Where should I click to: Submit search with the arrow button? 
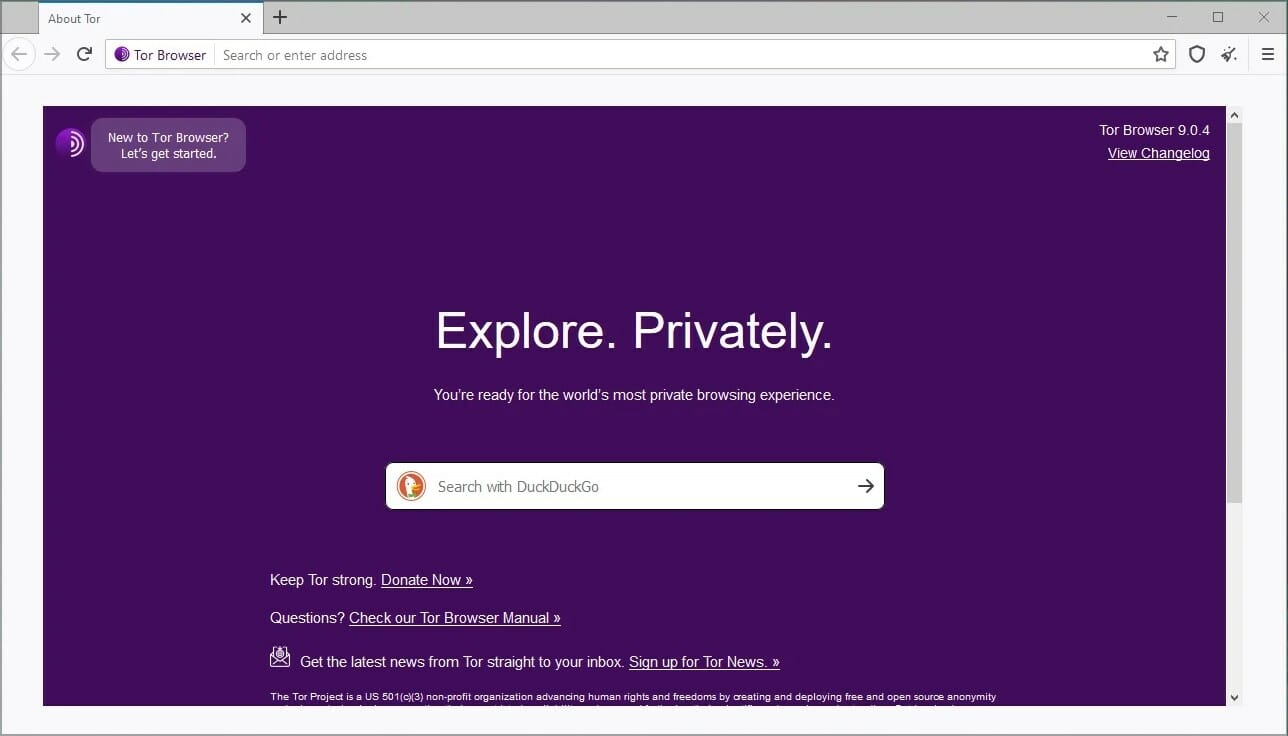pyautogui.click(x=865, y=486)
